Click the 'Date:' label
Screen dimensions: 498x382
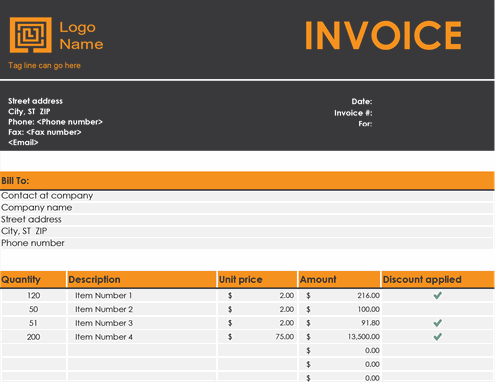click(x=362, y=101)
